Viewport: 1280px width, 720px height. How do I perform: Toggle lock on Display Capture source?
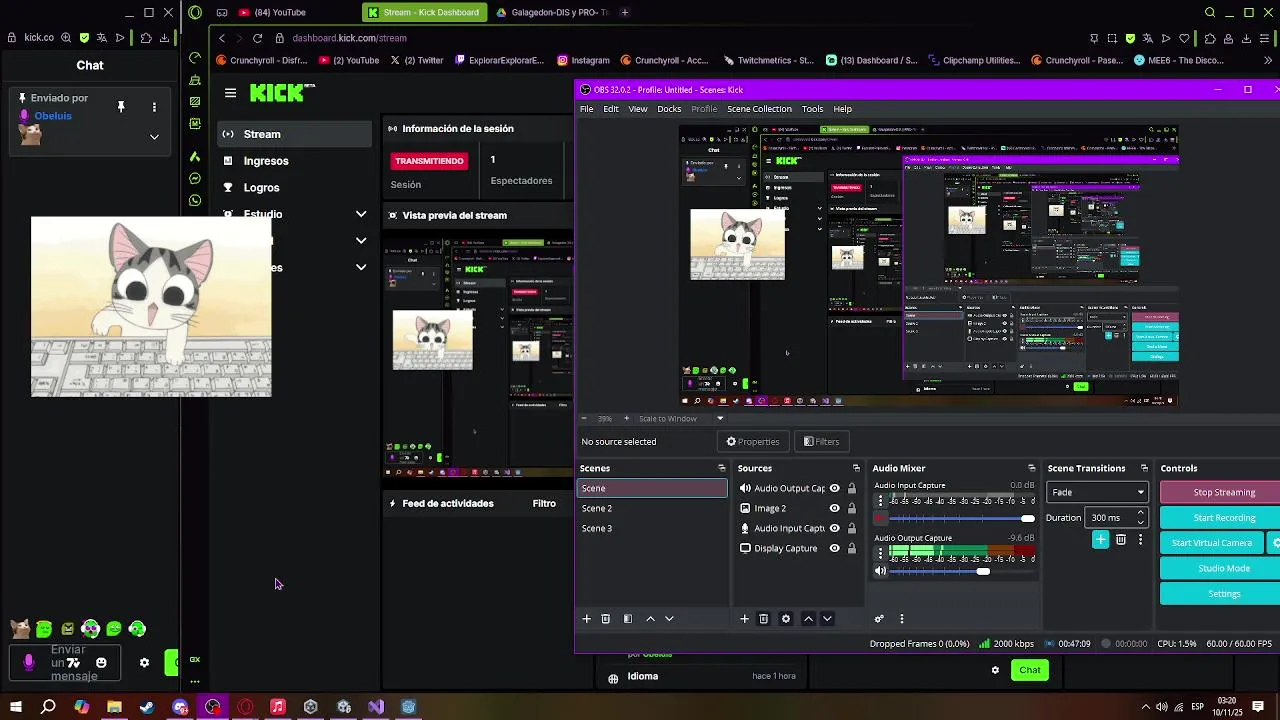852,548
